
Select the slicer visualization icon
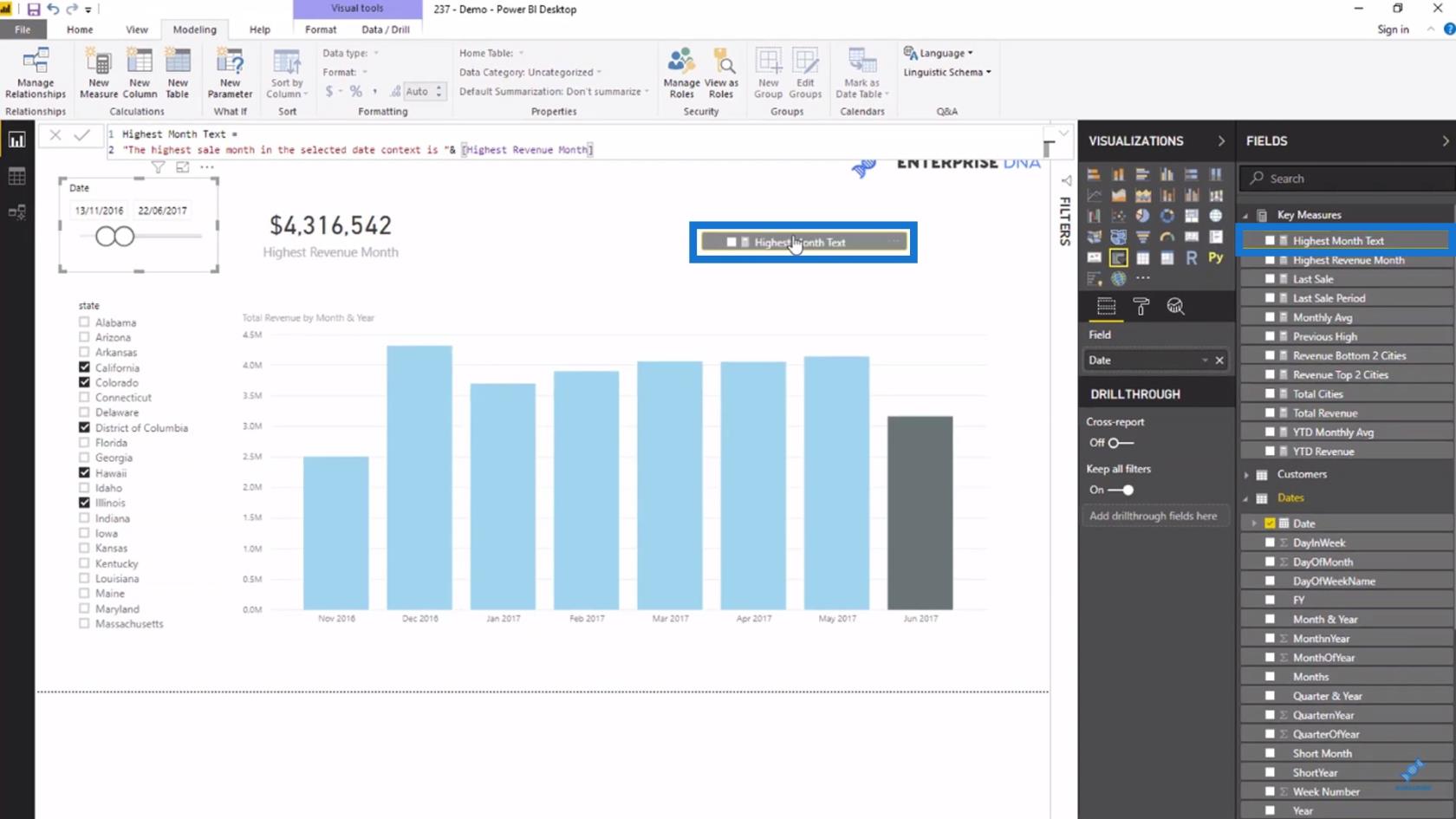1119,257
